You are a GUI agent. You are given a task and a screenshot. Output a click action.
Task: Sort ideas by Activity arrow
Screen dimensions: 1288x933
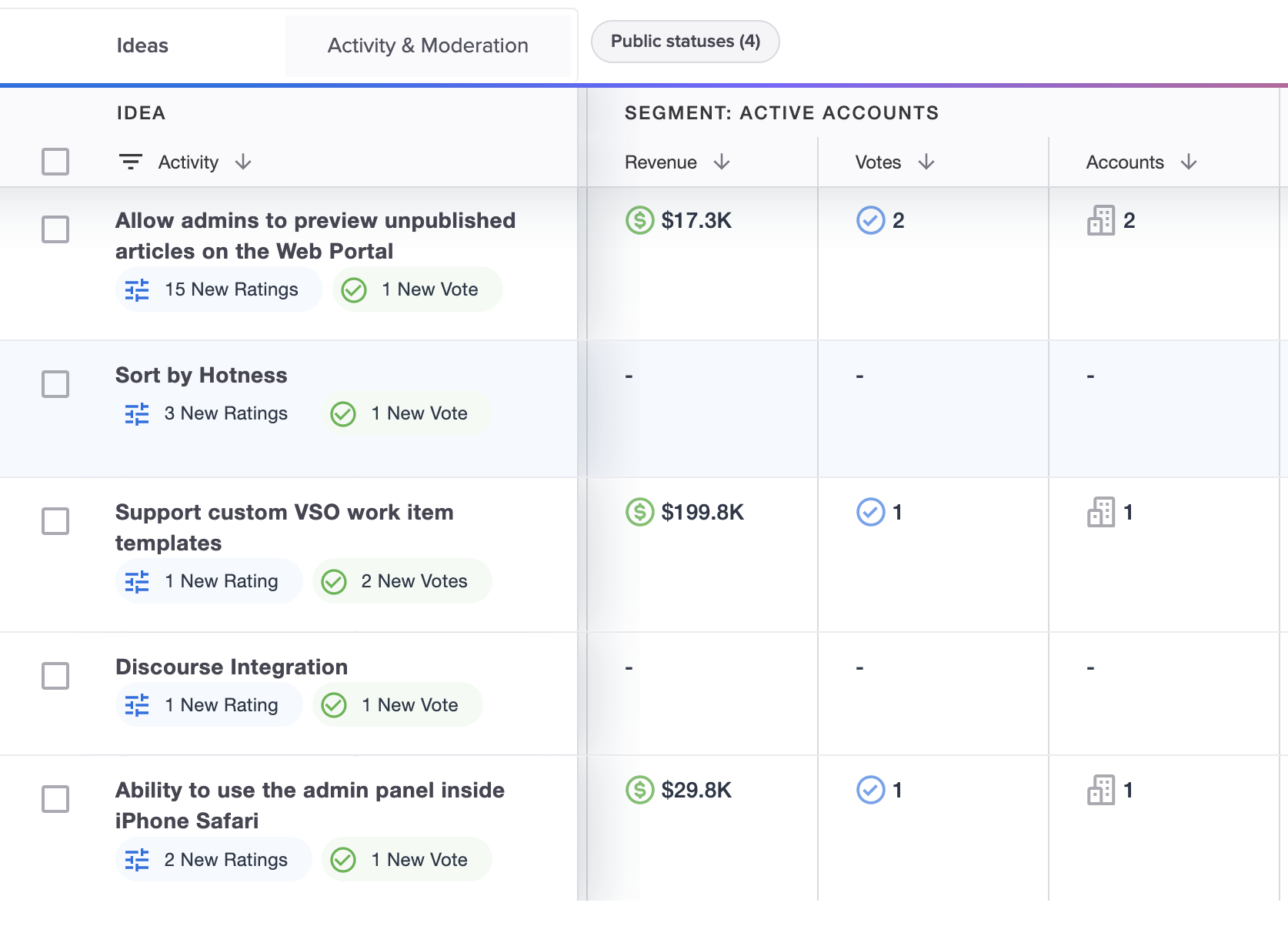[x=243, y=162]
